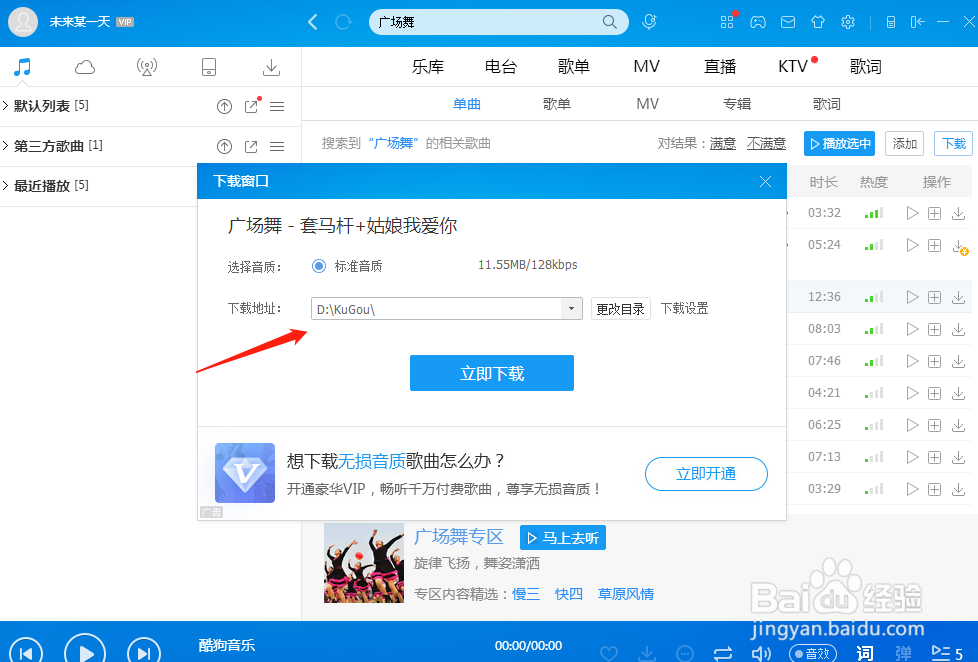Switch to the 乐库 tab

tap(428, 67)
